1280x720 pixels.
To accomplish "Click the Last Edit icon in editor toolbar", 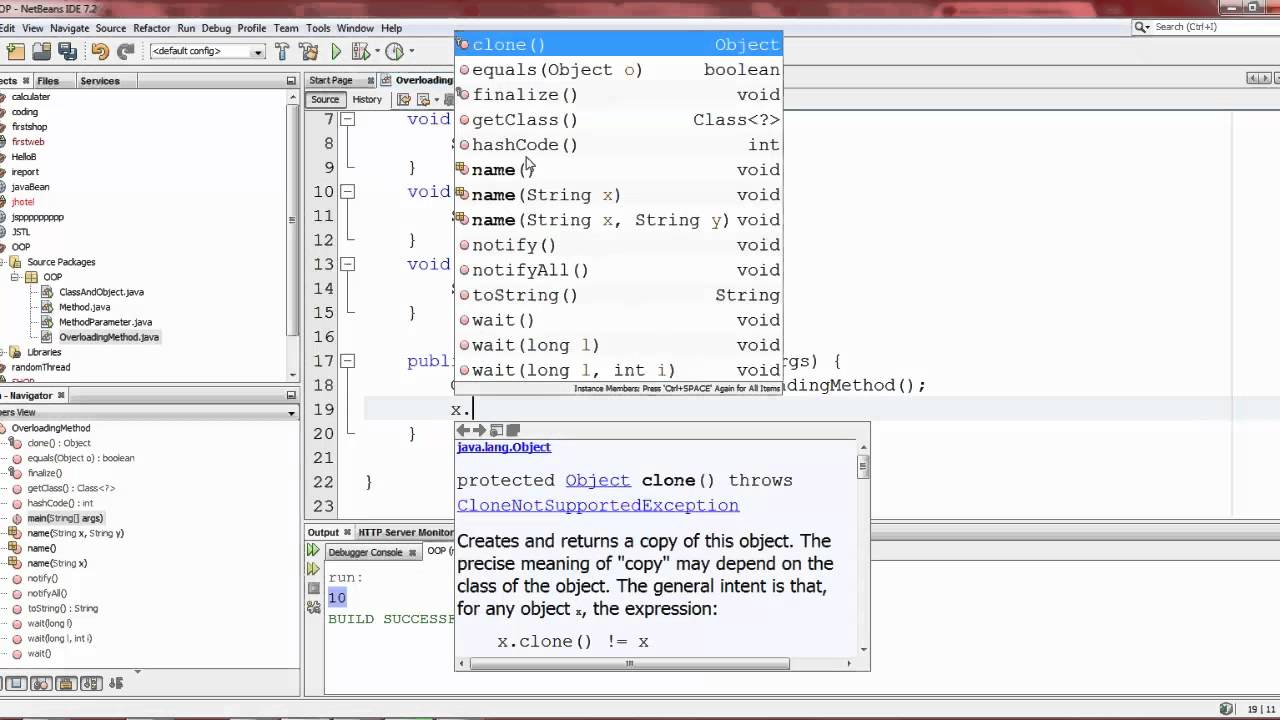I will pos(404,99).
